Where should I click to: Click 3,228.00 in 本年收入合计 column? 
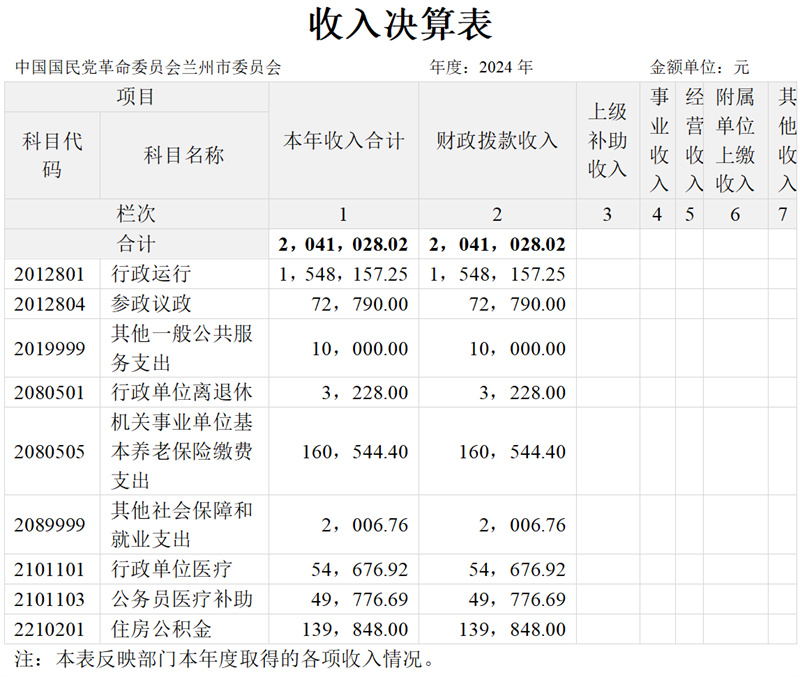point(365,393)
